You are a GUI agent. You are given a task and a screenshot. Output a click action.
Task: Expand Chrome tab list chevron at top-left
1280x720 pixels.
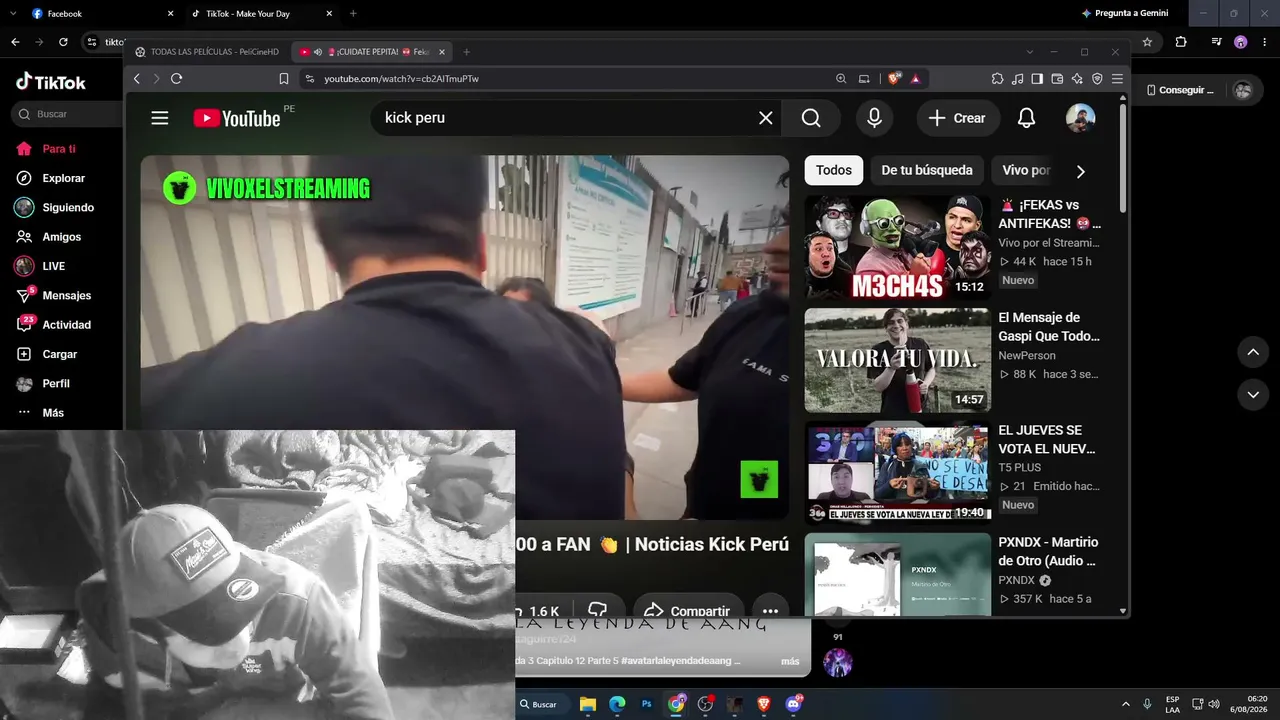point(14,14)
